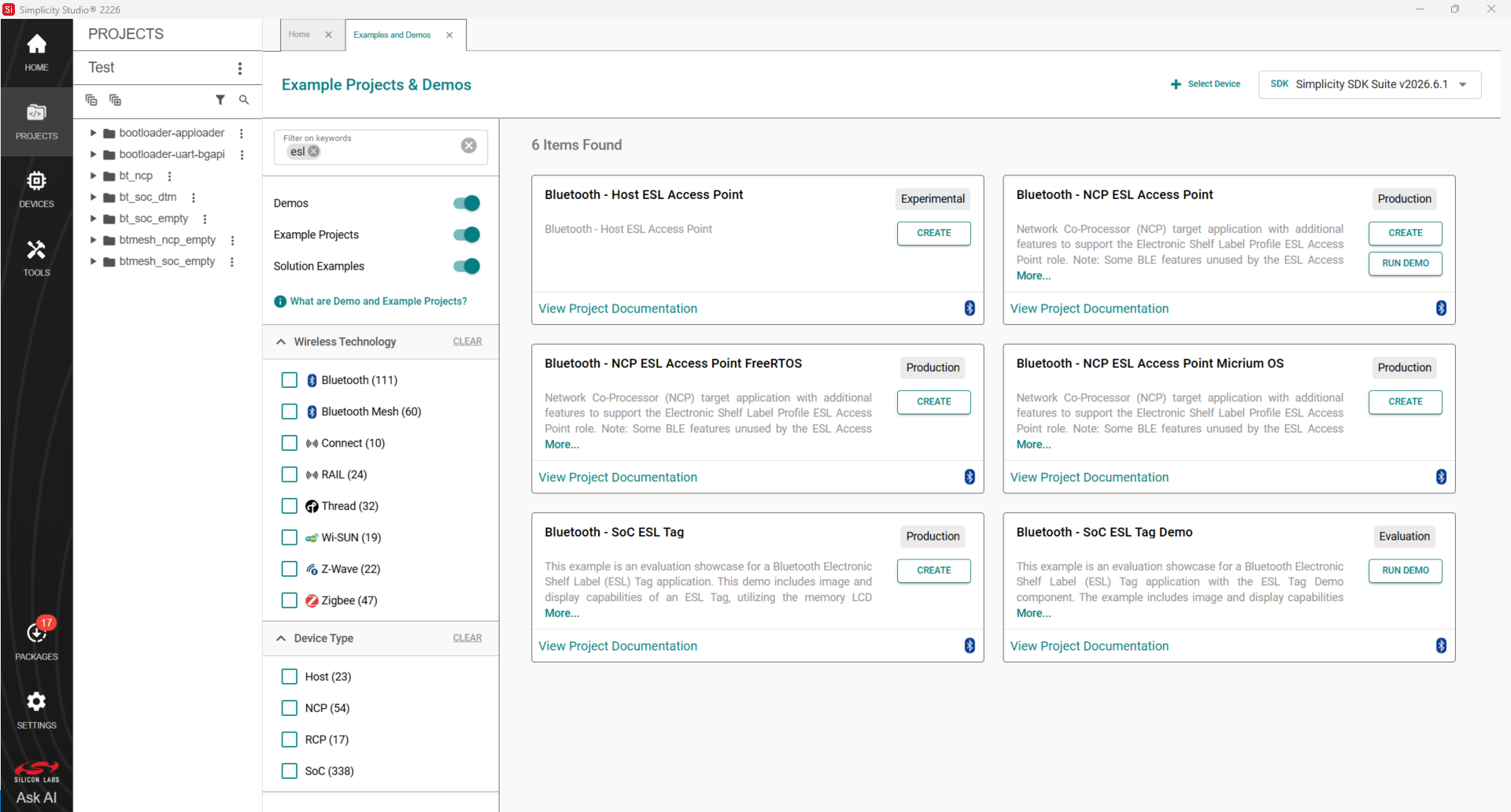Screen dimensions: 1511x812
Task: Create the SoC ESL Tag project
Action: [x=933, y=570]
